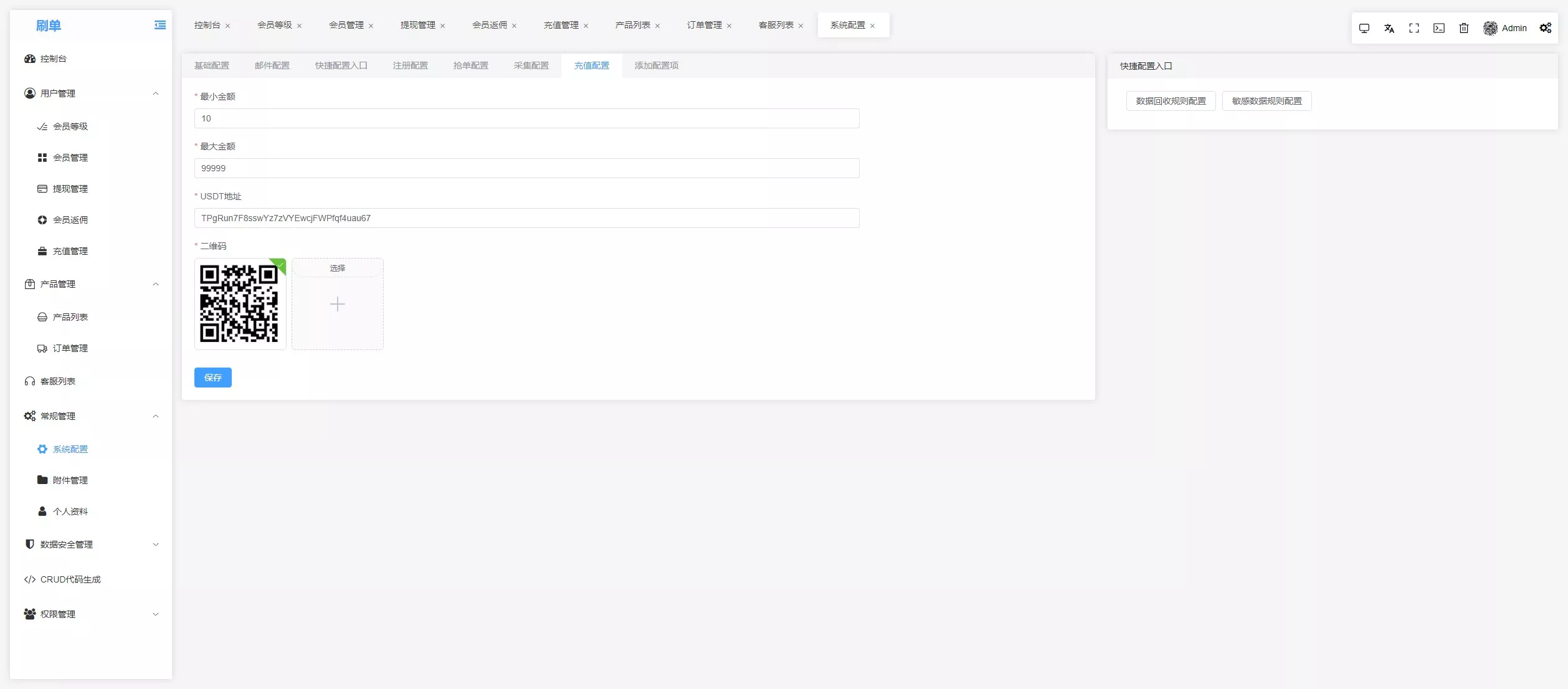Collapse the 用户管理 menu chevron
This screenshot has width=1568, height=689.
pos(156,93)
